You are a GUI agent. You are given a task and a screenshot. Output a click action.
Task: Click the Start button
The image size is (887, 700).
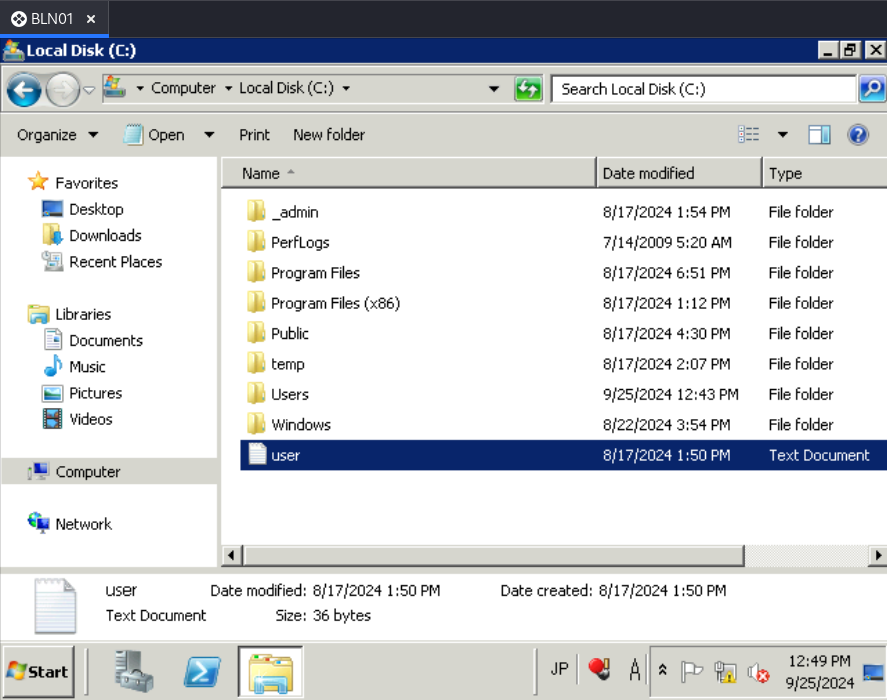click(x=38, y=672)
